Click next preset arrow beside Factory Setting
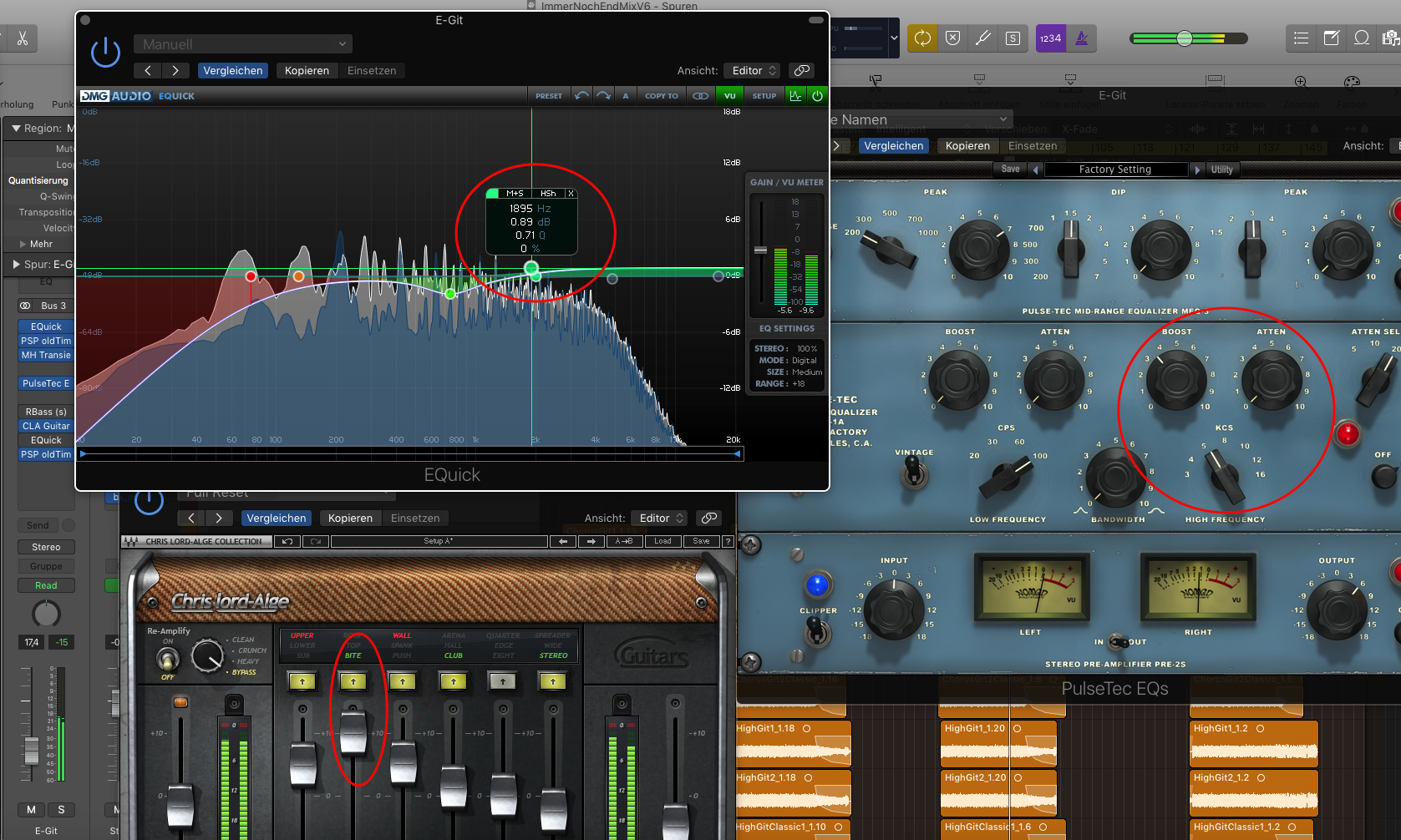Screen dimensions: 1401x840 [x=1197, y=170]
